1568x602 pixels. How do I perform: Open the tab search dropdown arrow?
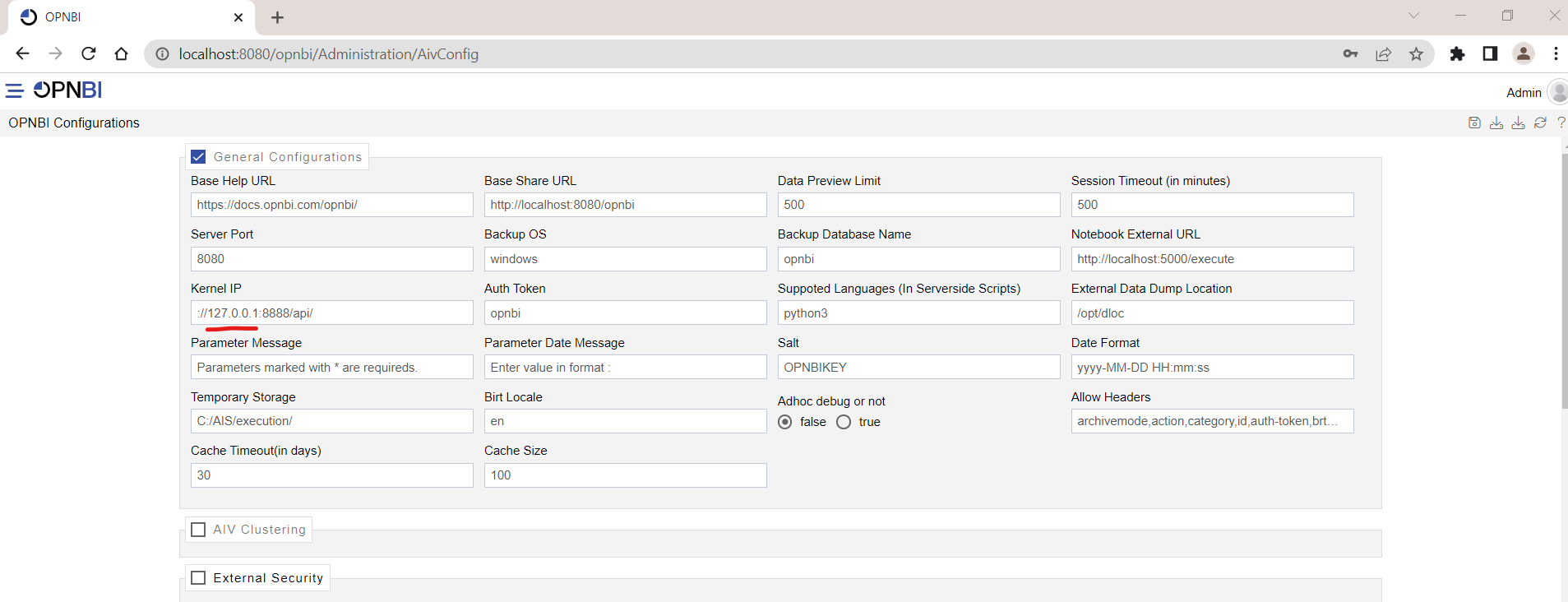tap(1413, 15)
